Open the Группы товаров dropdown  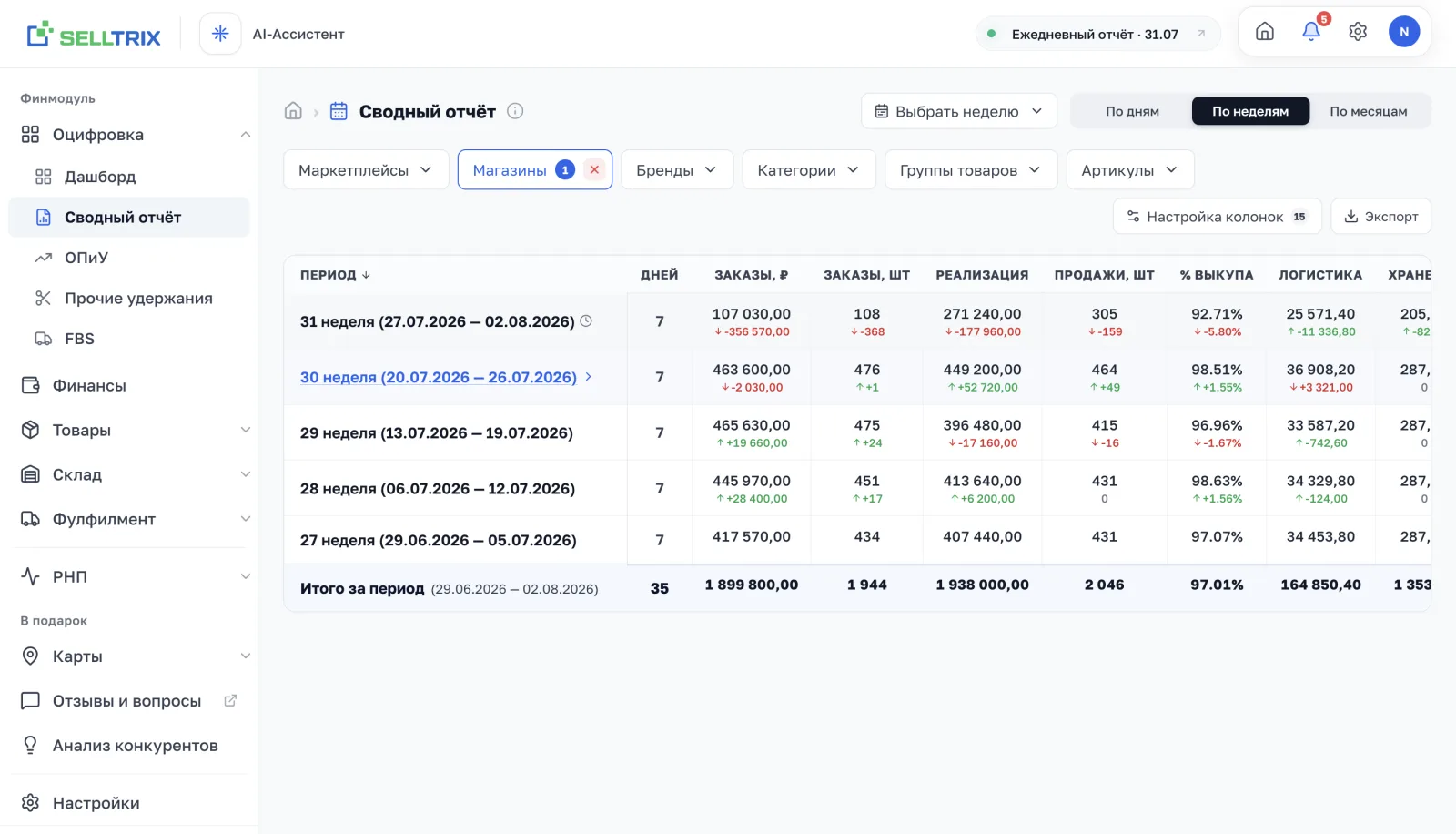[x=971, y=170]
